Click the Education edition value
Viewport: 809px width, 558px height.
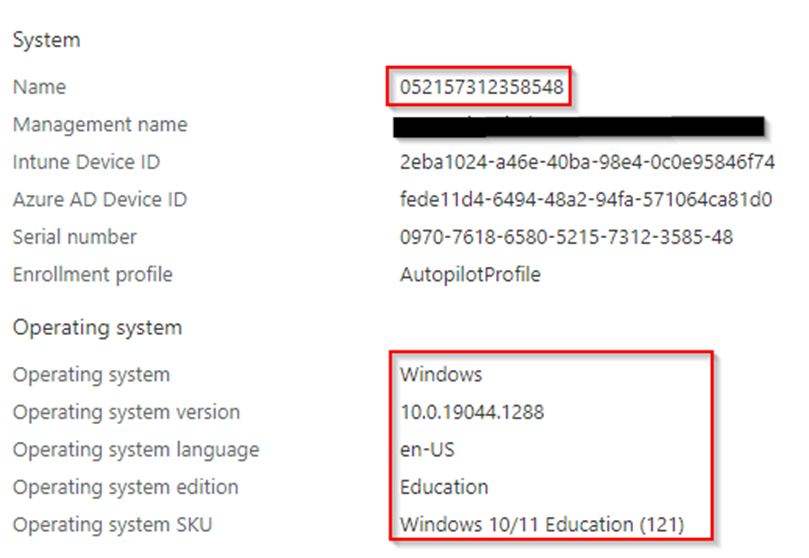click(444, 487)
